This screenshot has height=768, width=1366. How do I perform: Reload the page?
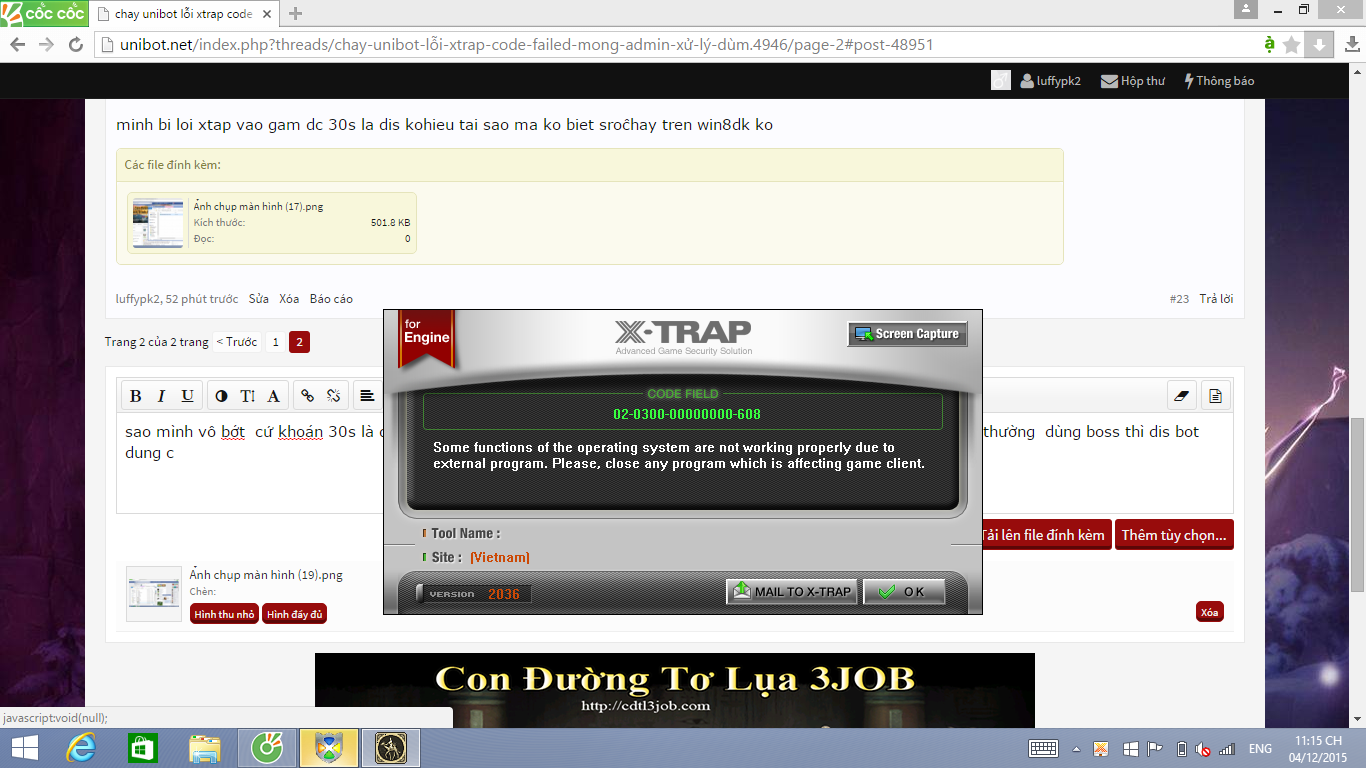76,45
